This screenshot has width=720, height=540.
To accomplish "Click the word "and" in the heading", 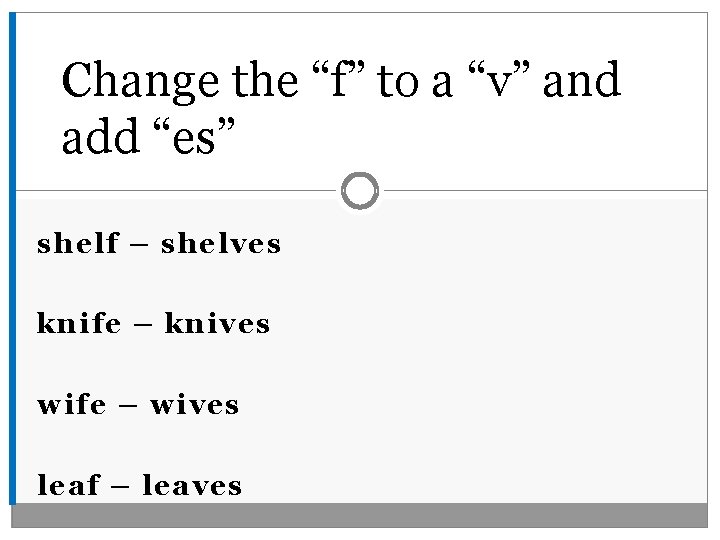I will click(582, 80).
